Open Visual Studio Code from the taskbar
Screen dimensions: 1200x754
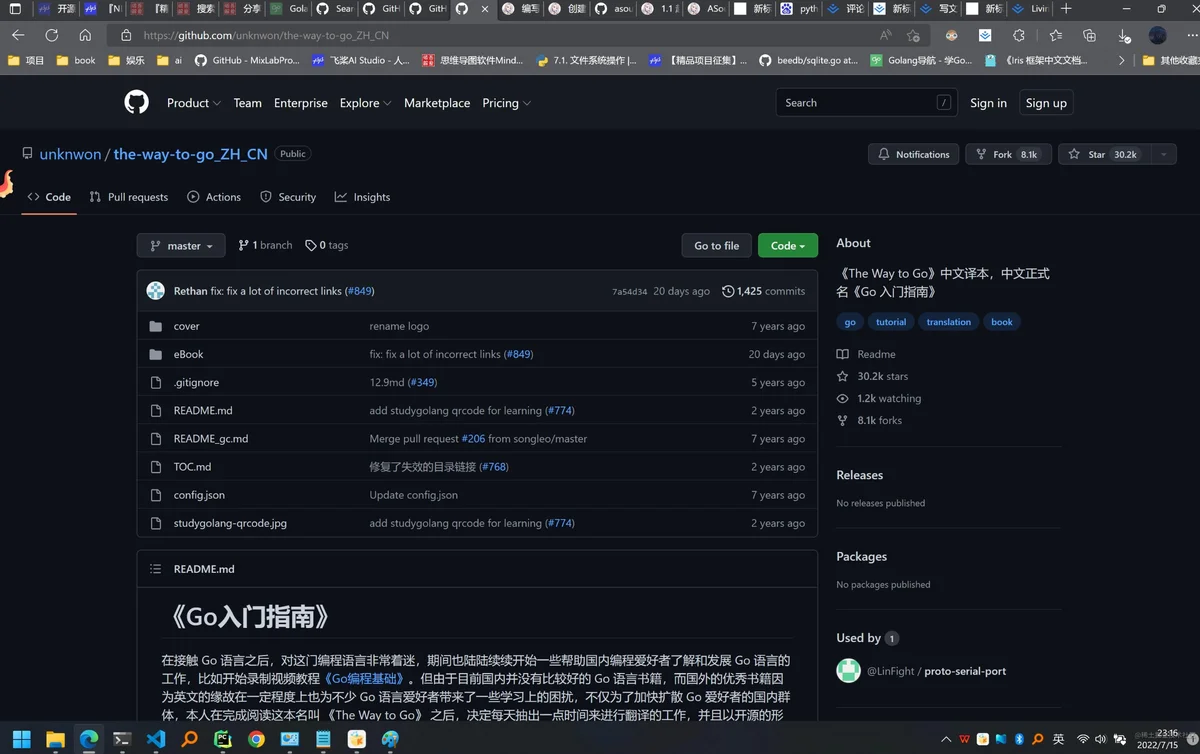coord(155,739)
